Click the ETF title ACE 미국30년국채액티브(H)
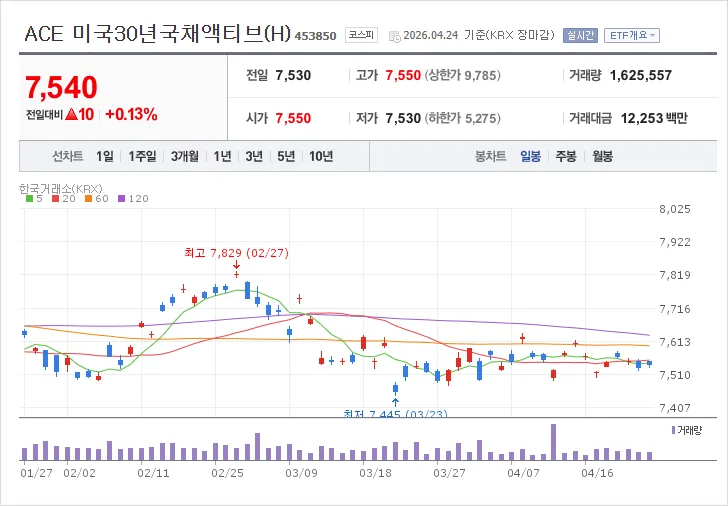Screen dimensions: 728x506 tap(157, 34)
